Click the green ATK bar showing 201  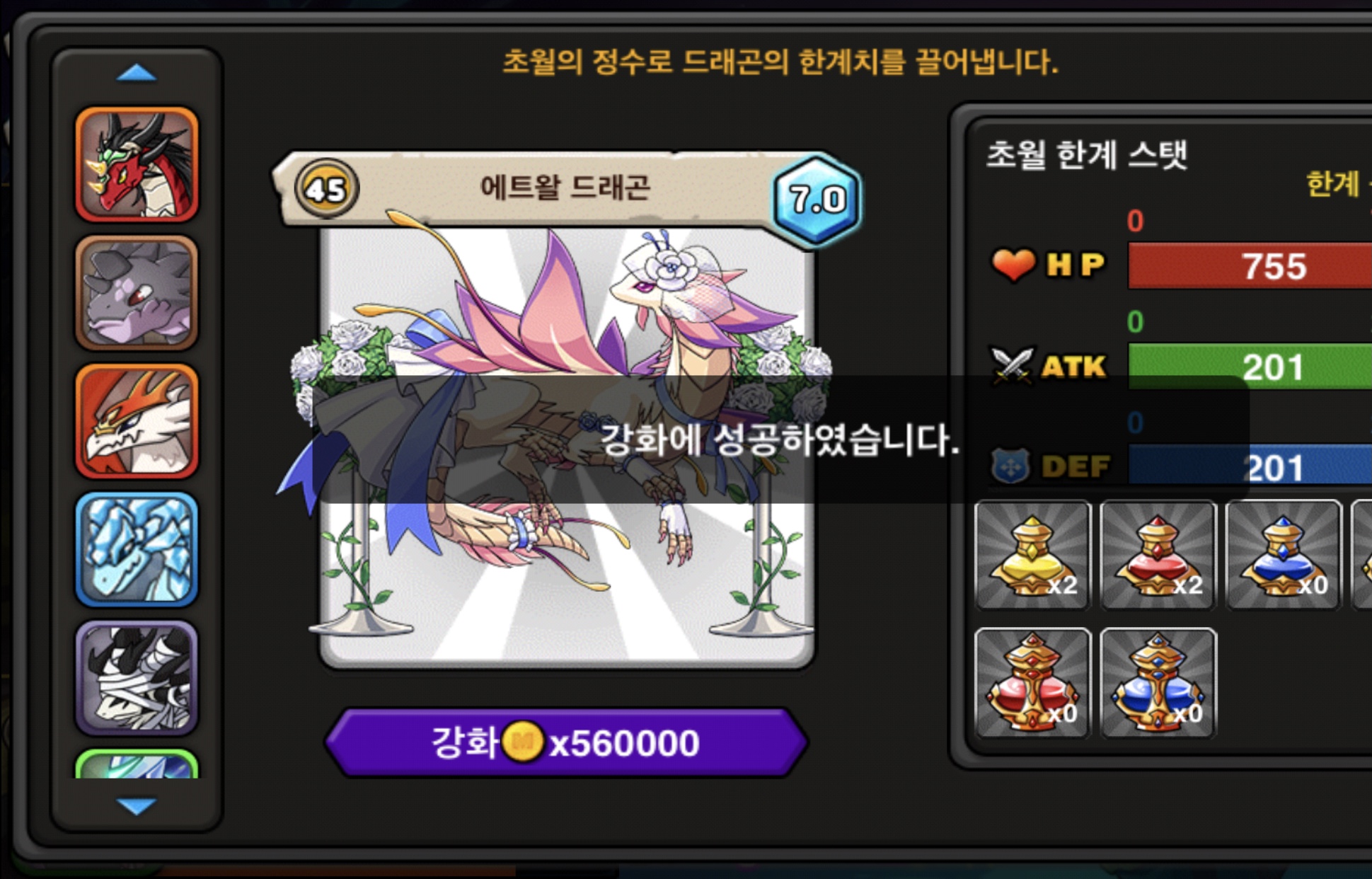click(1250, 366)
